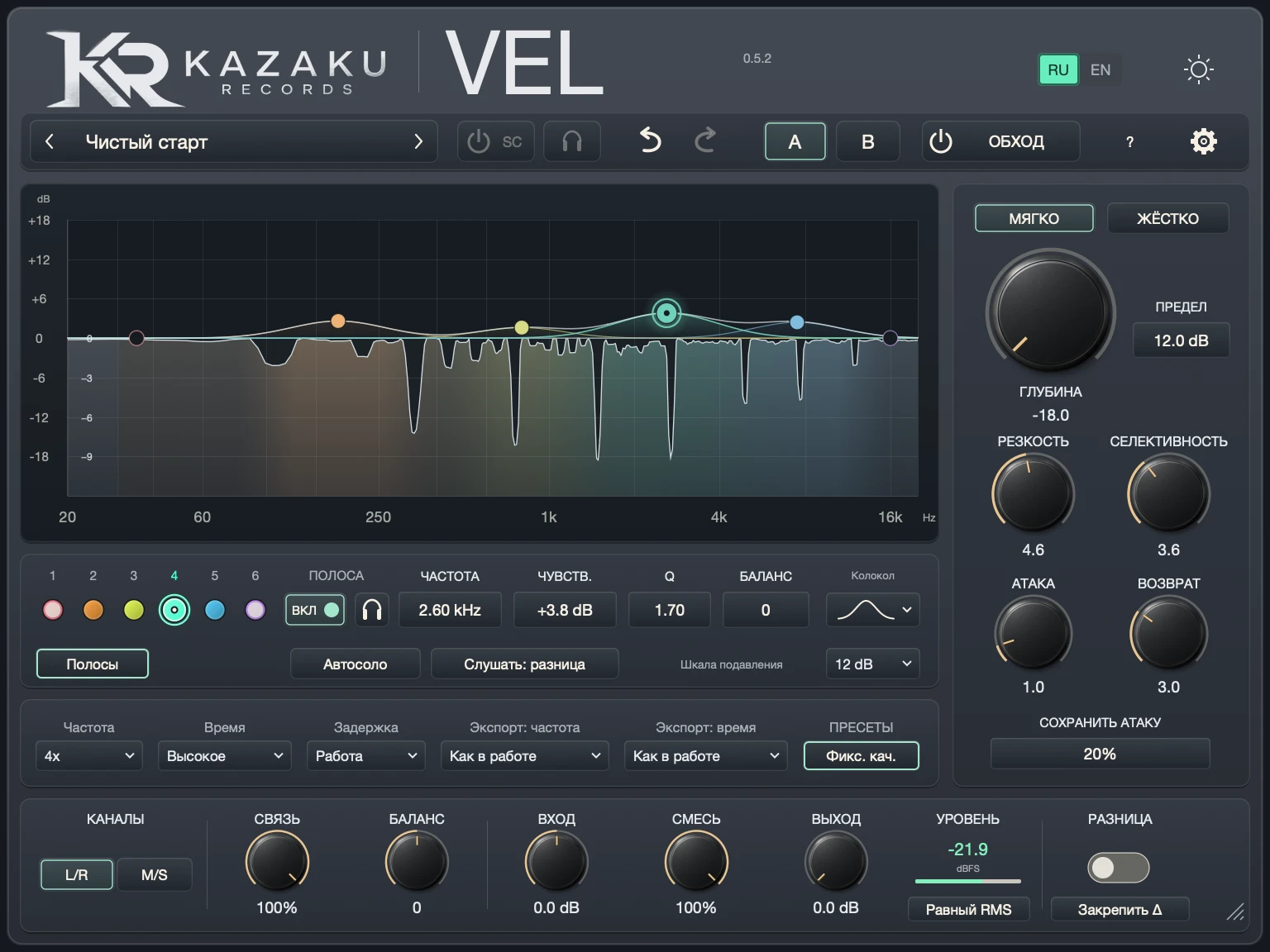The width and height of the screenshot is (1270, 952).
Task: Open the 12 dB suppression scale dropdown
Action: pos(873,664)
